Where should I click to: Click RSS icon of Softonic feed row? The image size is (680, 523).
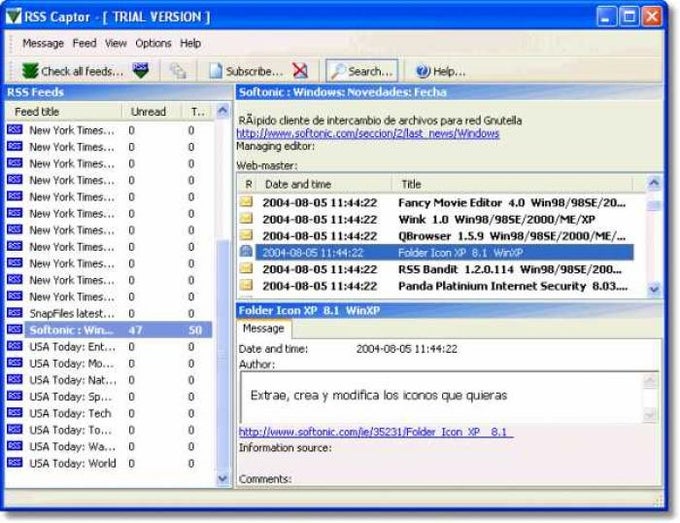[x=15, y=330]
